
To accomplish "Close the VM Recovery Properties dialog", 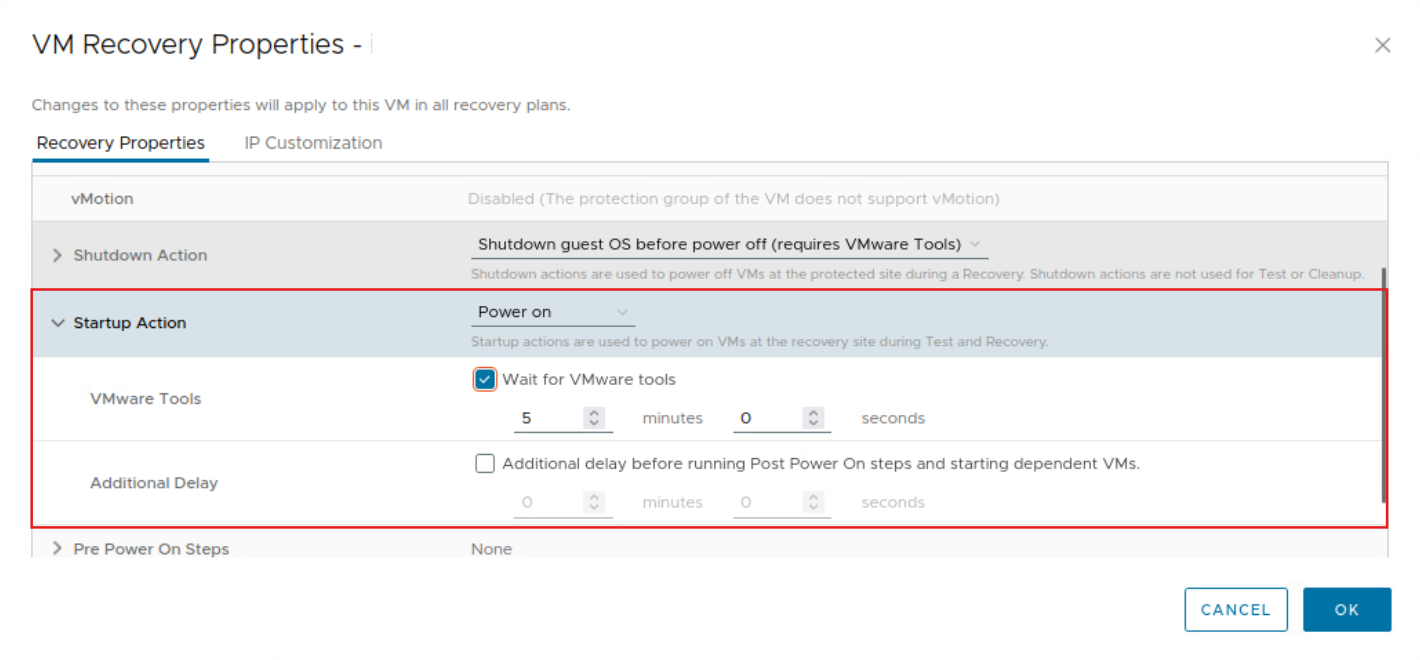I will [1382, 45].
